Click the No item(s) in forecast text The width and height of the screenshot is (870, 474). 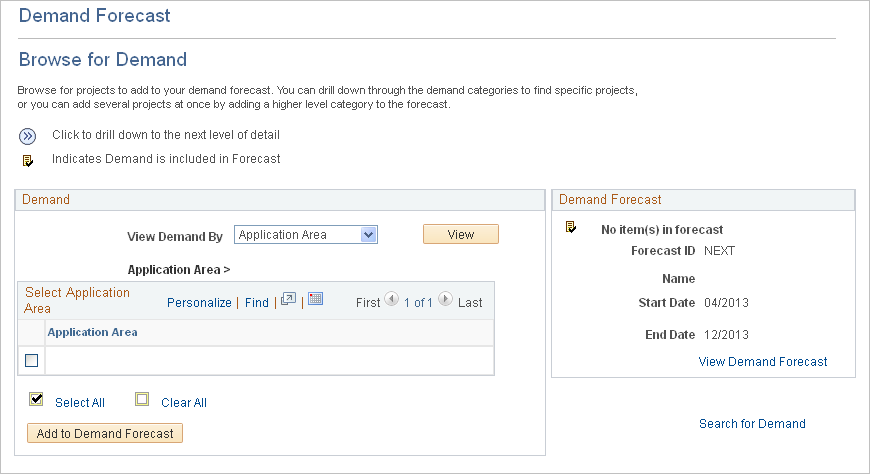pyautogui.click(x=662, y=230)
